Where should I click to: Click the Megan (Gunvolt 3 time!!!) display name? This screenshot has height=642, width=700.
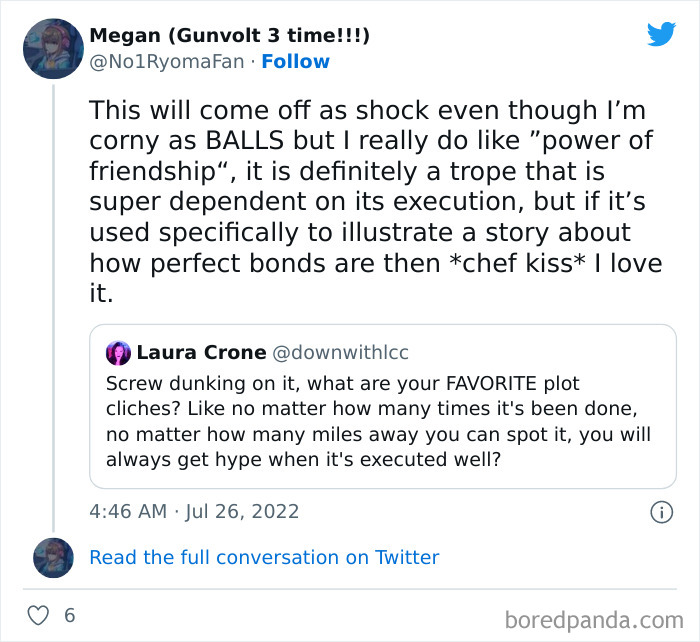230,36
